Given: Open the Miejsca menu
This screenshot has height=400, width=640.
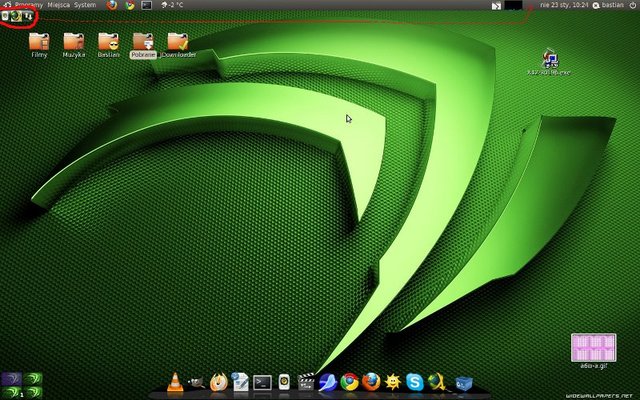Looking at the screenshot, I should pyautogui.click(x=58, y=5).
